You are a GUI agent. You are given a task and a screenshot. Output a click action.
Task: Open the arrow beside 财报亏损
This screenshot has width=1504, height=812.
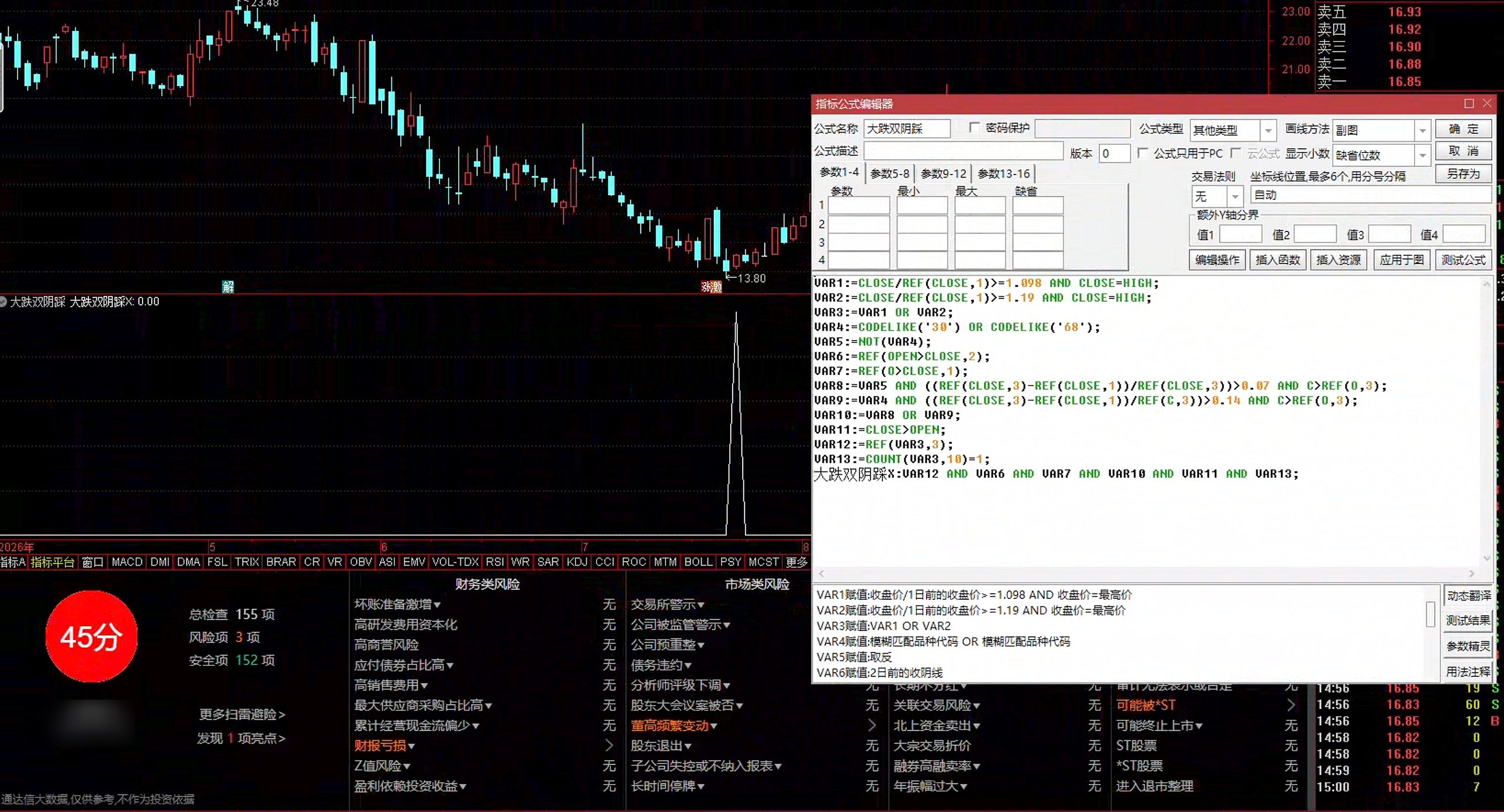coord(609,745)
